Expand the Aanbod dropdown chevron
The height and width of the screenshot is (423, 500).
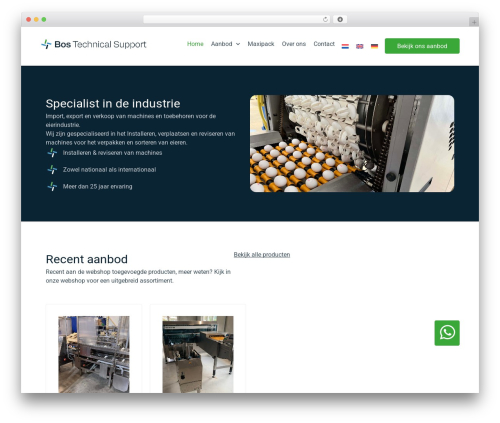[x=238, y=44]
